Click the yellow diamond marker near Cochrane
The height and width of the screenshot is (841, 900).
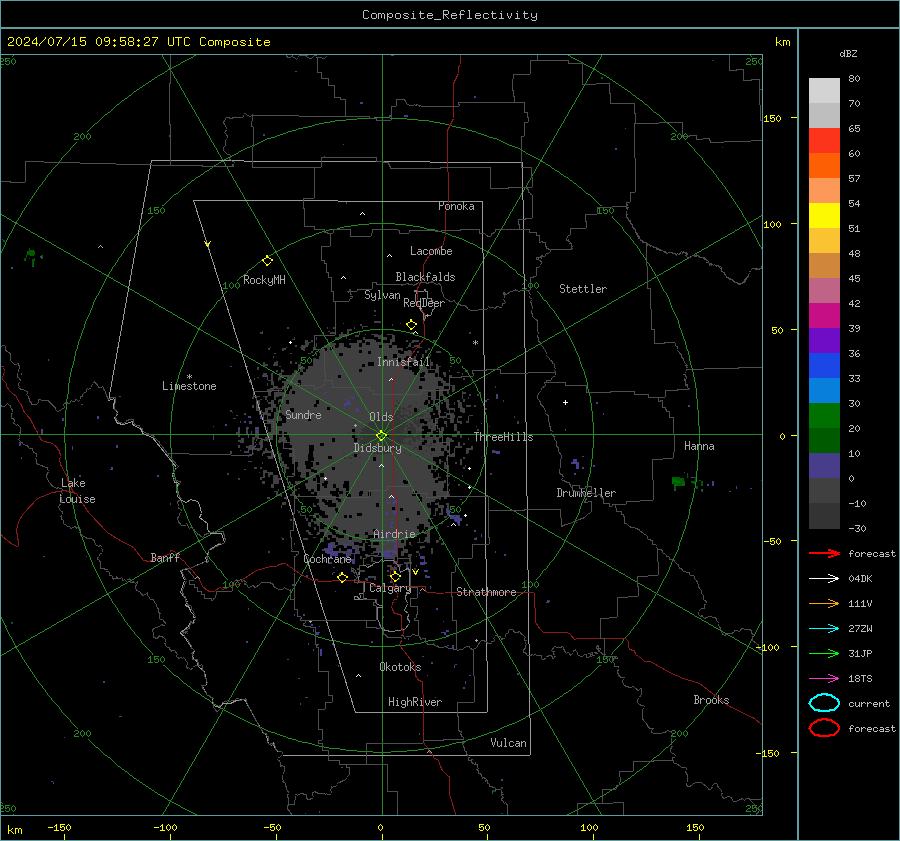[x=342, y=577]
